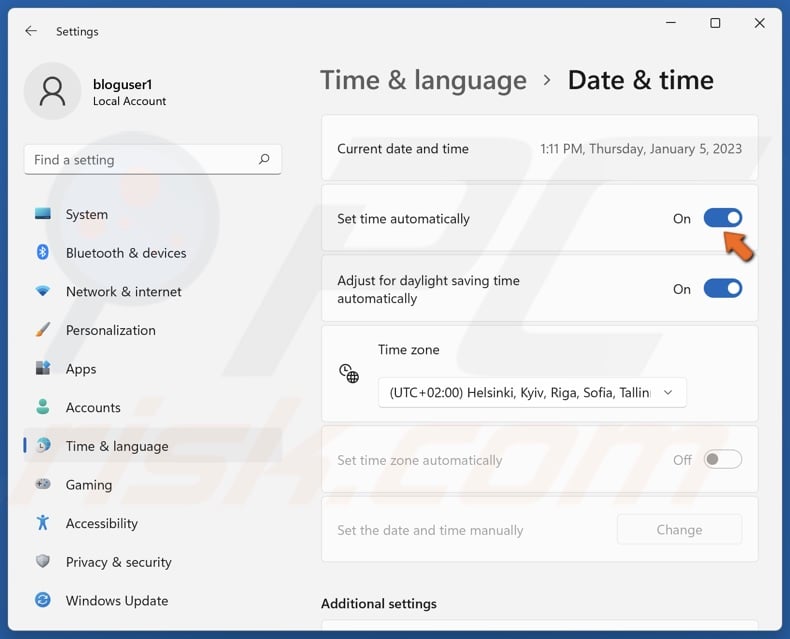The image size is (790, 639).
Task: Select Accounts in sidebar
Action: (153, 407)
